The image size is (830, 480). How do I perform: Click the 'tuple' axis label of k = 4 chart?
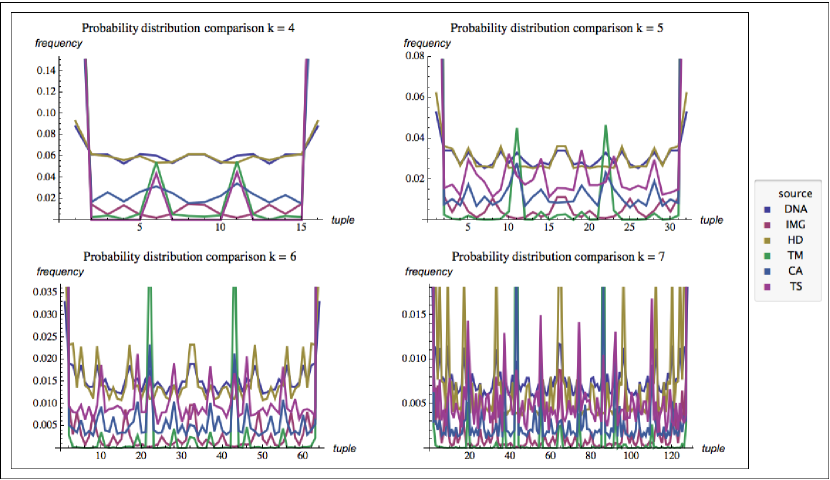tap(343, 220)
